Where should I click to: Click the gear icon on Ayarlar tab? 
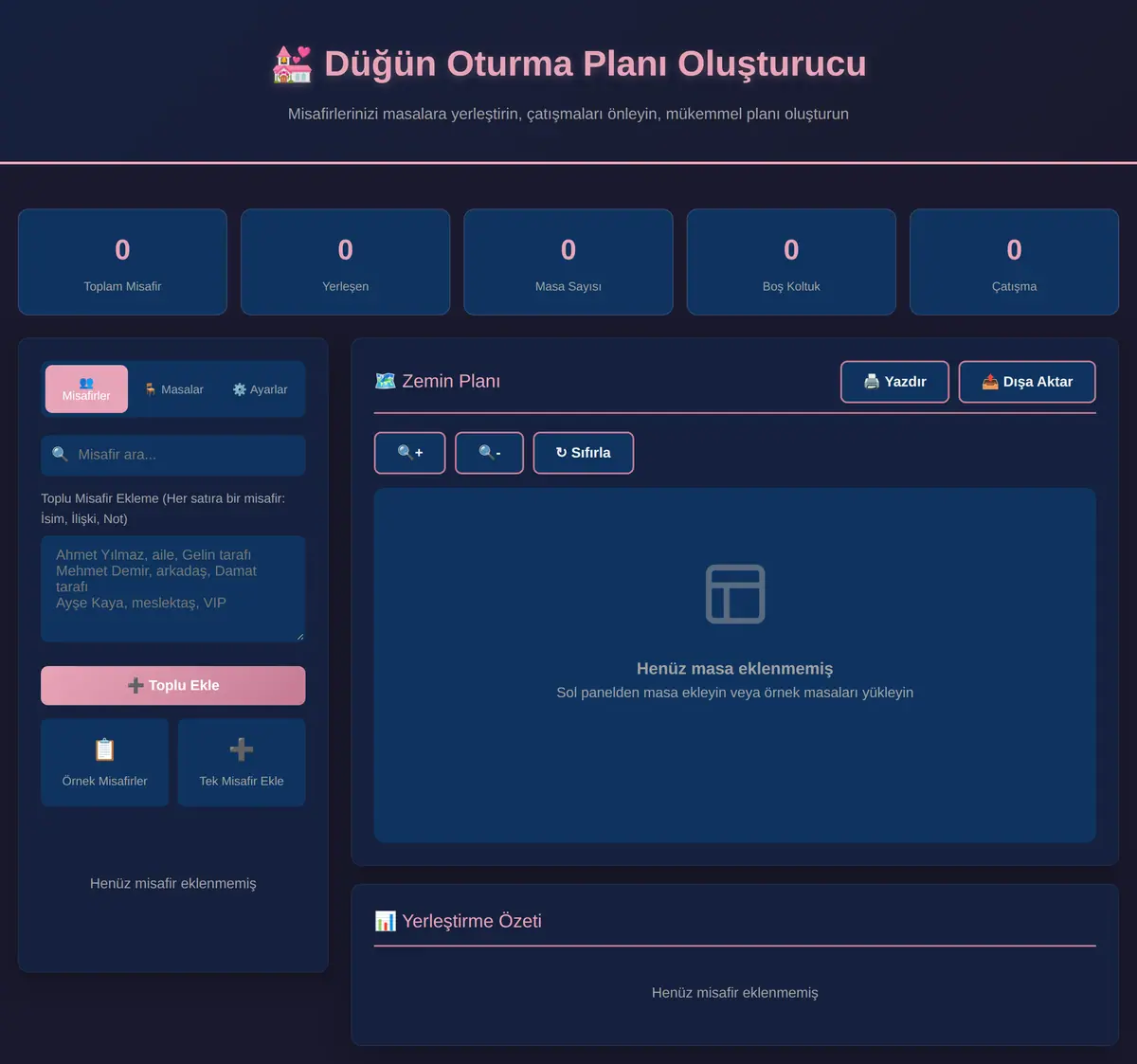click(239, 389)
